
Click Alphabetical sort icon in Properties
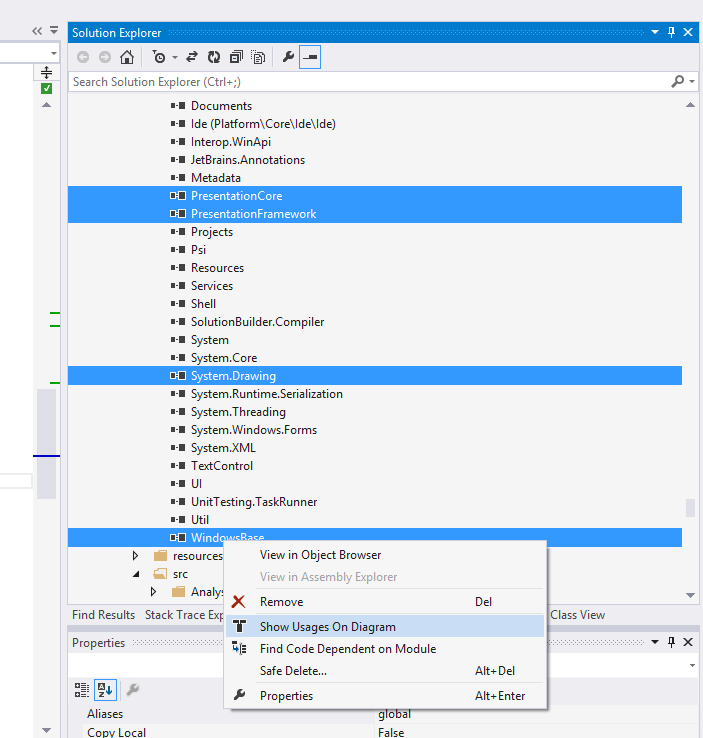pyautogui.click(x=105, y=690)
